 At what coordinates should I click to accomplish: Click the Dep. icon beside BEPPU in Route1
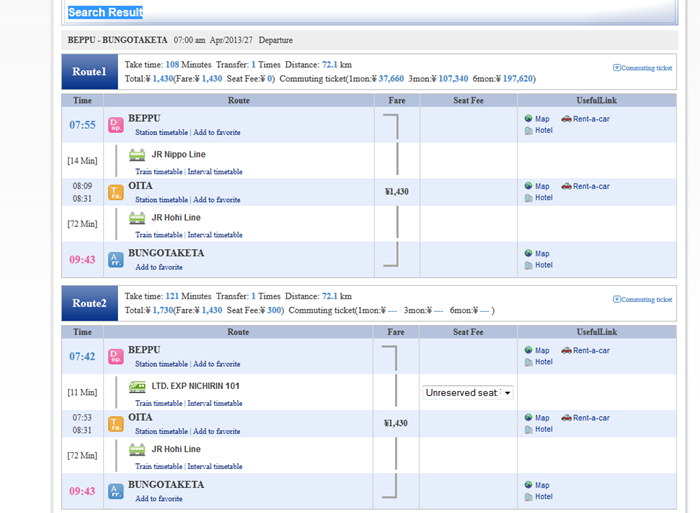[x=116, y=125]
